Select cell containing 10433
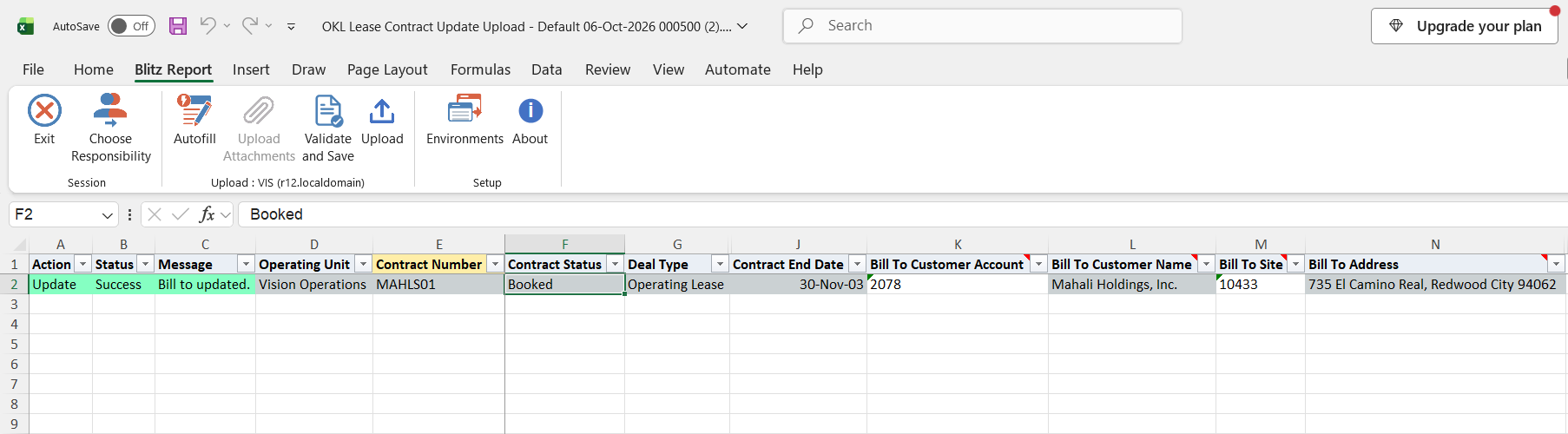 pos(1261,284)
